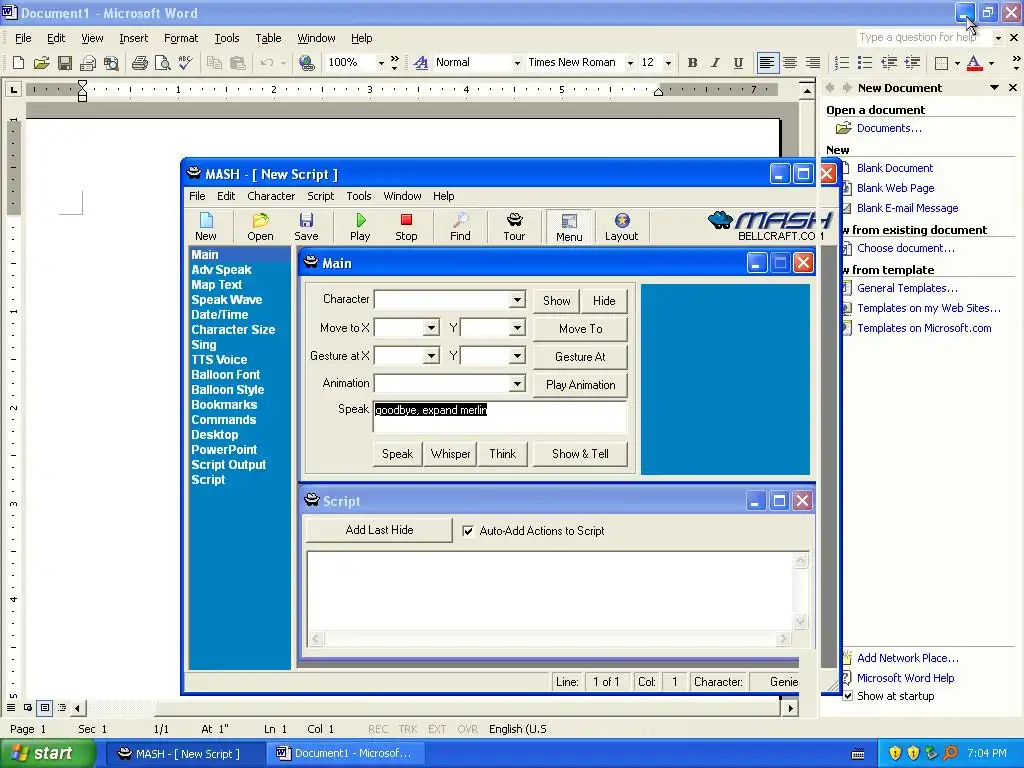
Task: Click New document icon in Word toolbar
Action: (x=18, y=63)
